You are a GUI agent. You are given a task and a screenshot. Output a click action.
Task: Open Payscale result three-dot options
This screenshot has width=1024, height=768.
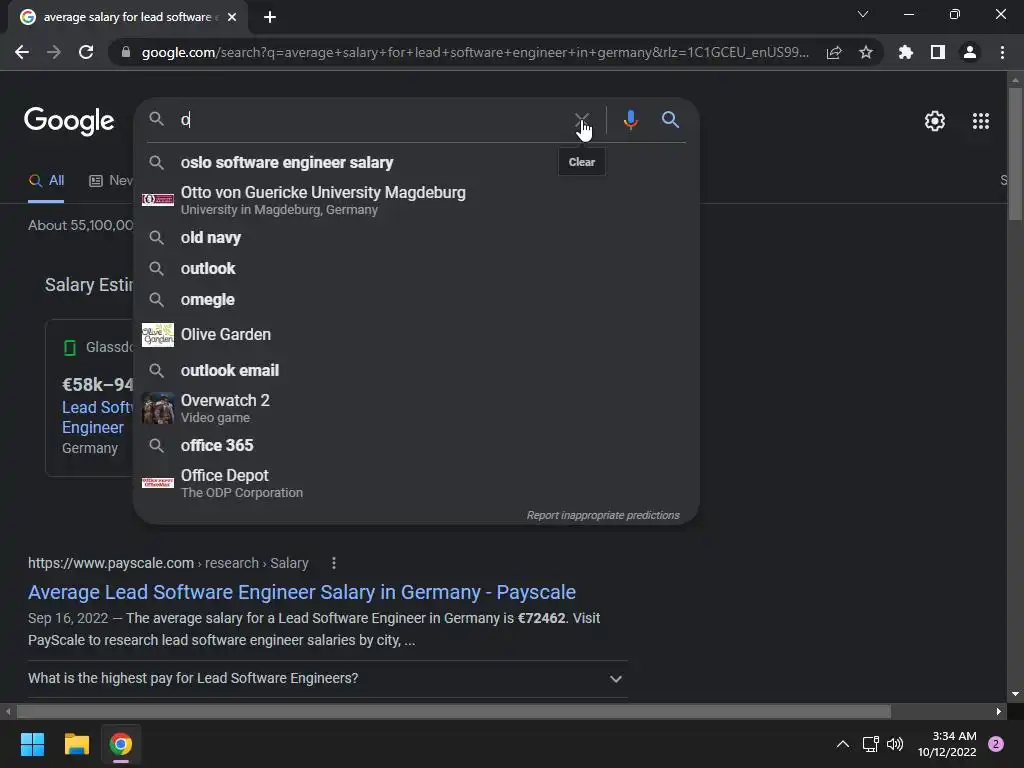334,563
